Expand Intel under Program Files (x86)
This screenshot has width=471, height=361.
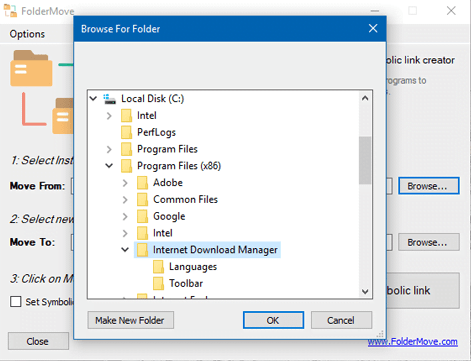click(x=125, y=233)
